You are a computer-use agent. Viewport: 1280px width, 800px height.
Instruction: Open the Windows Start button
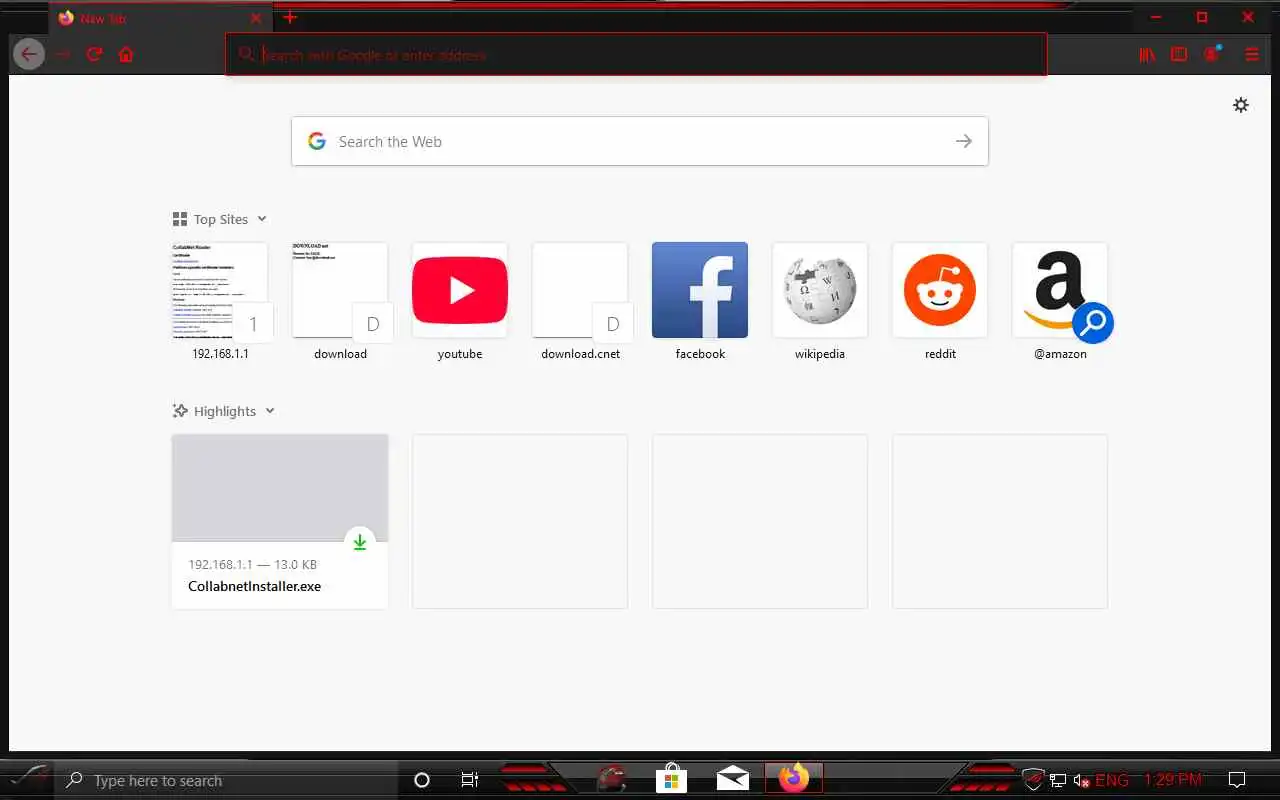[26, 778]
